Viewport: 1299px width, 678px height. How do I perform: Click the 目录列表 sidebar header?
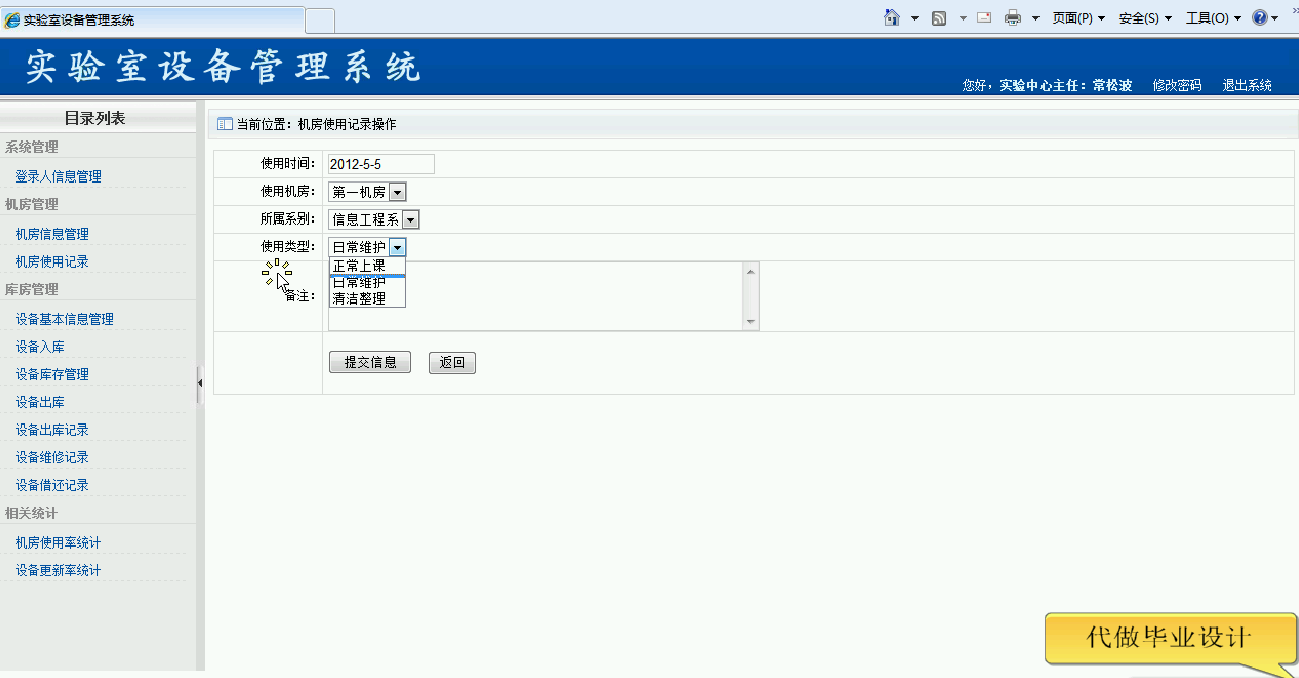point(95,118)
